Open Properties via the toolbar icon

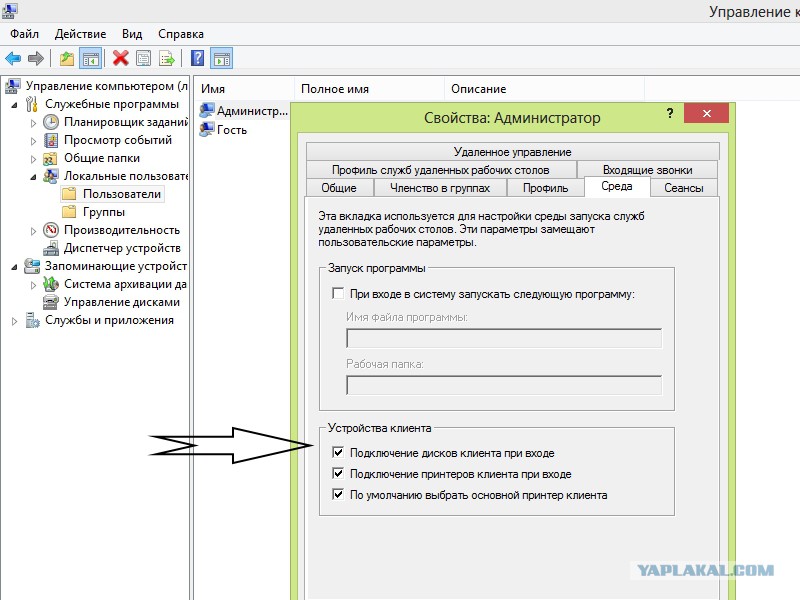144,58
